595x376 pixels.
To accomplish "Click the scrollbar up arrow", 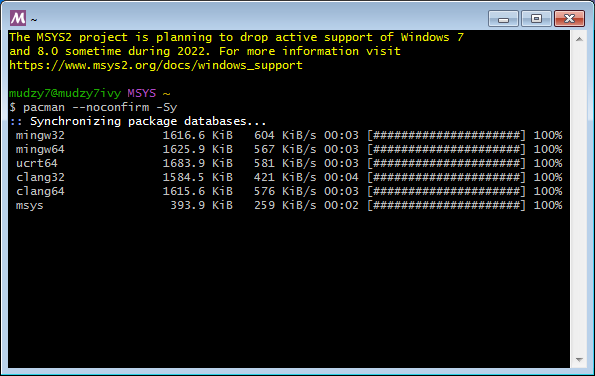I will coord(579,39).
